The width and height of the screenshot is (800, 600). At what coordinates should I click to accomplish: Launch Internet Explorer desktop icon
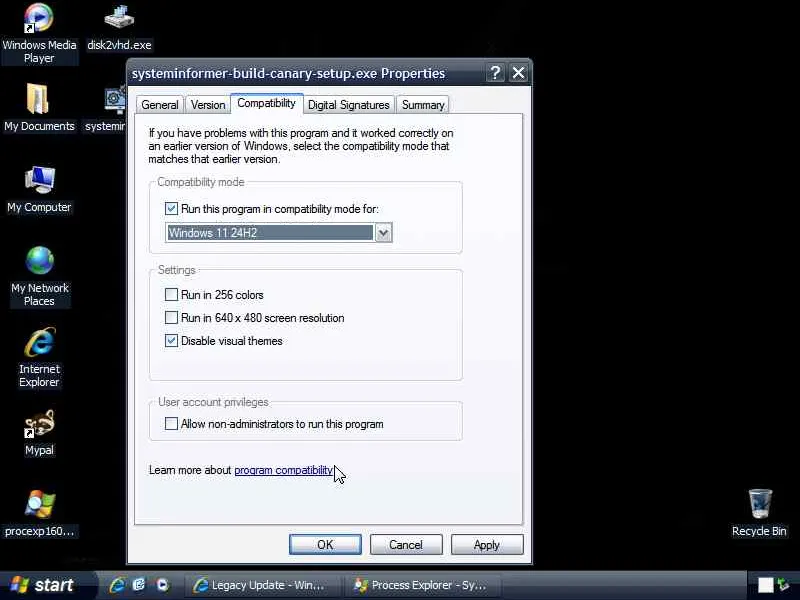pos(39,357)
